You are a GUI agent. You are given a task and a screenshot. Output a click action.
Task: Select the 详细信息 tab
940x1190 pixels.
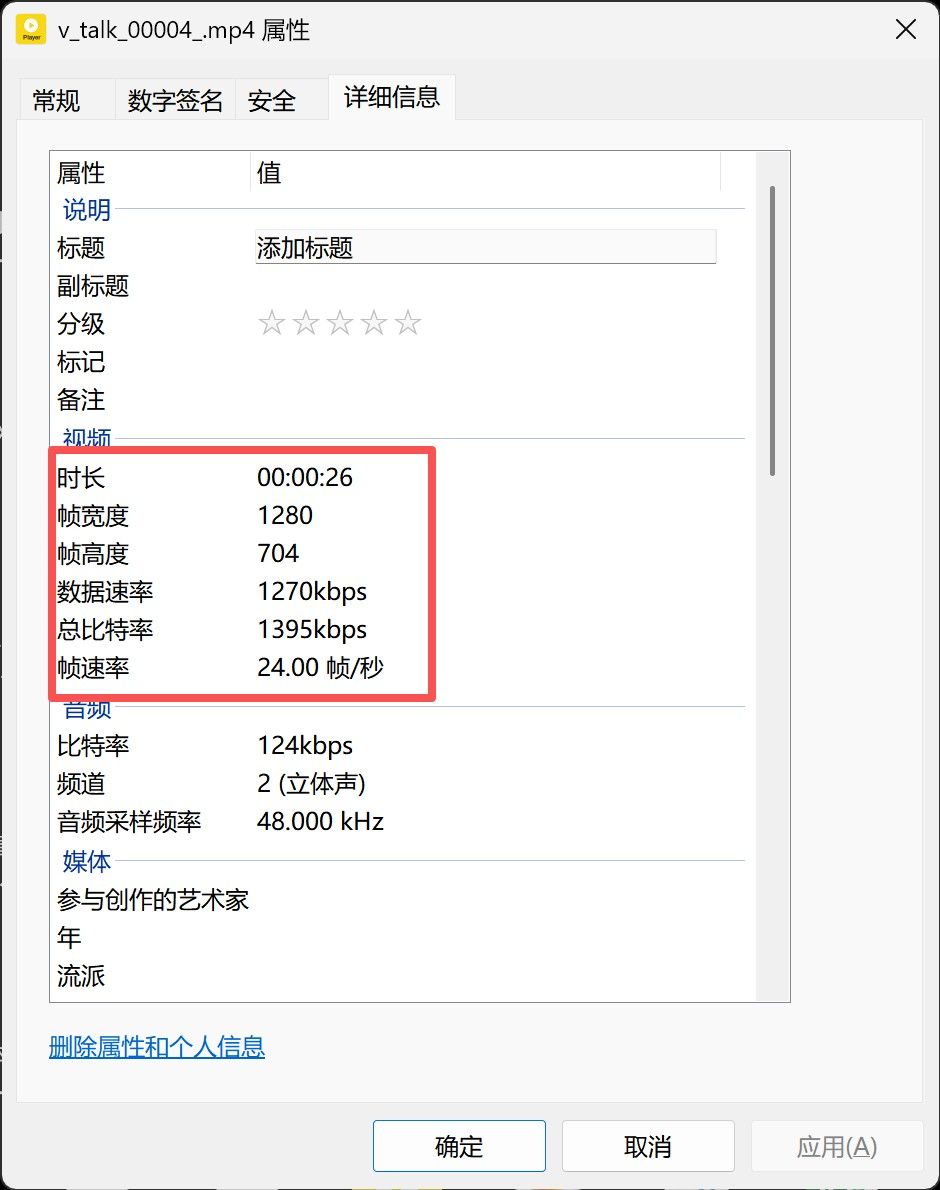391,97
